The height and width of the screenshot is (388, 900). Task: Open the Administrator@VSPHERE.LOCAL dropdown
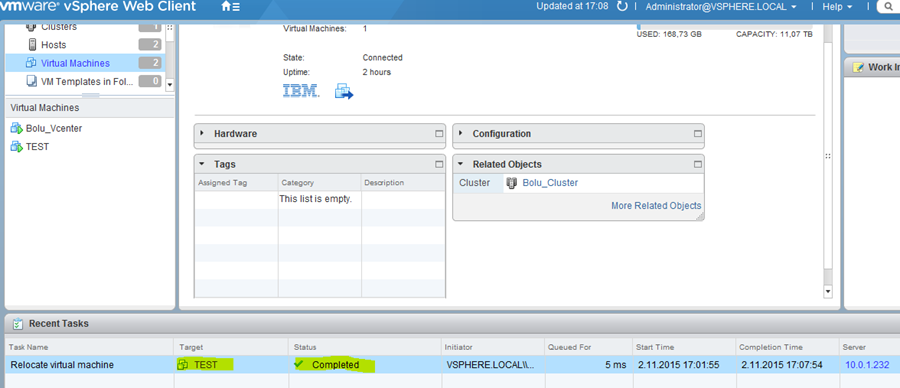pyautogui.click(x=721, y=7)
